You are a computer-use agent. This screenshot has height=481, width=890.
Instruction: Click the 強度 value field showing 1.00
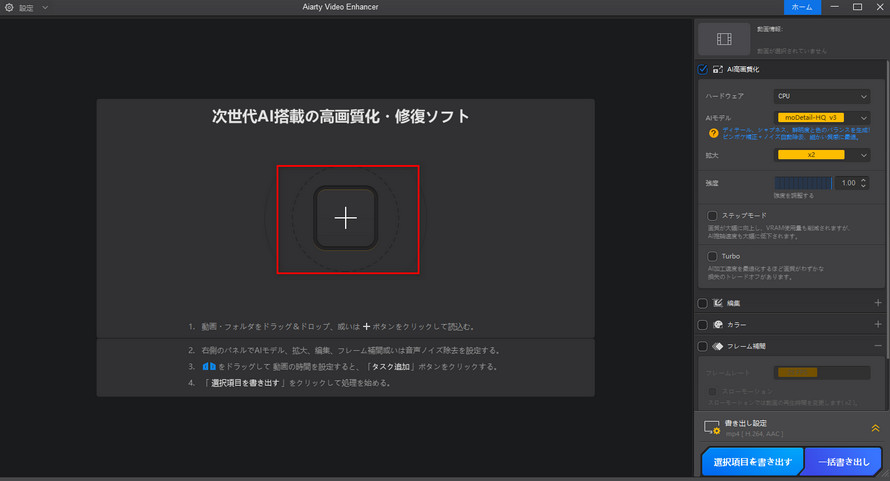click(847, 183)
